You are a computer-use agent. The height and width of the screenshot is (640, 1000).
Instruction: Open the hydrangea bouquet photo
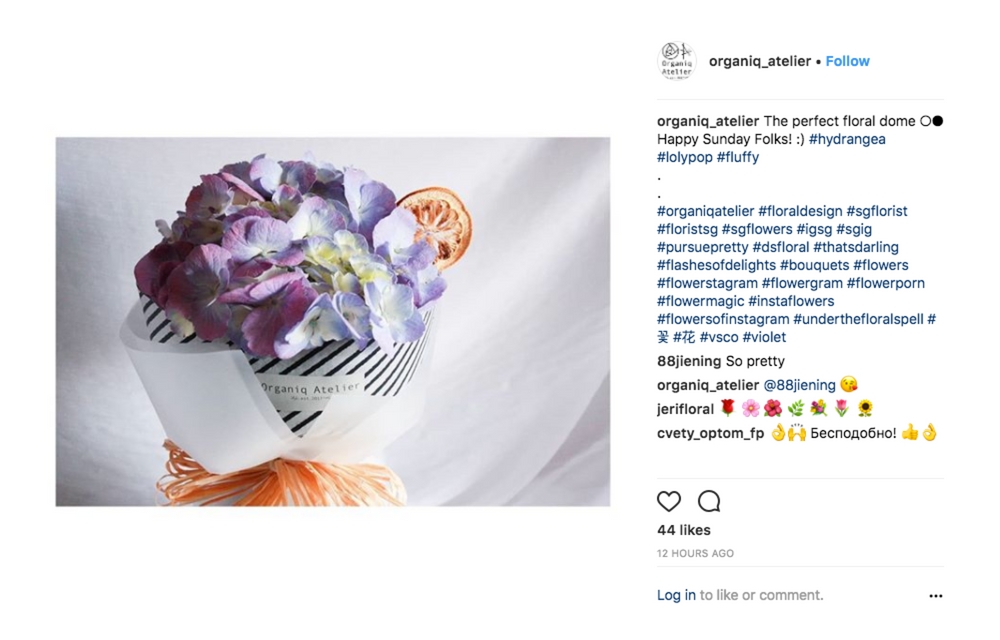pyautogui.click(x=332, y=321)
